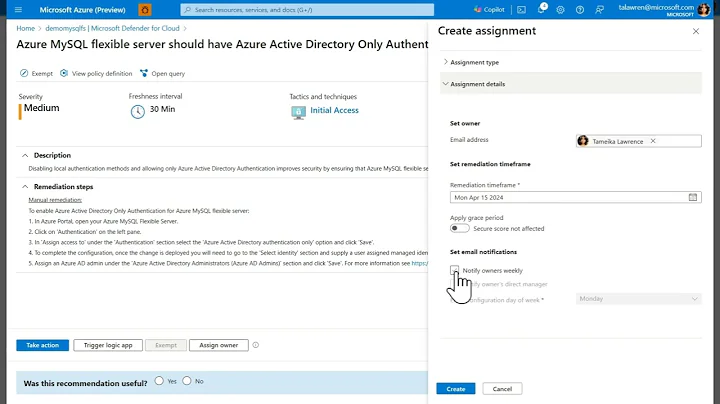
Task: Open help question mark icon
Action: pyautogui.click(x=580, y=10)
